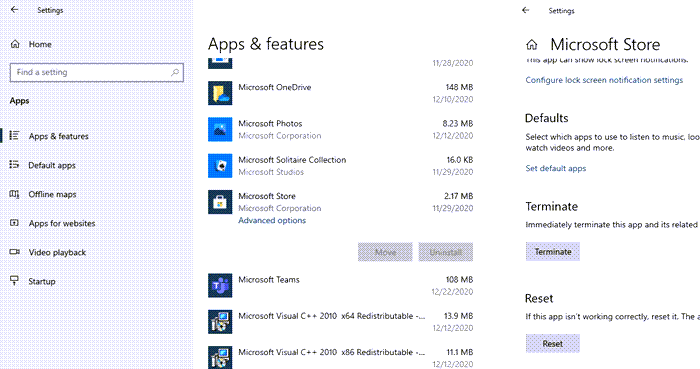Image resolution: width=700 pixels, height=369 pixels.
Task: Click Microsoft Store entry name in list
Action: point(267,196)
